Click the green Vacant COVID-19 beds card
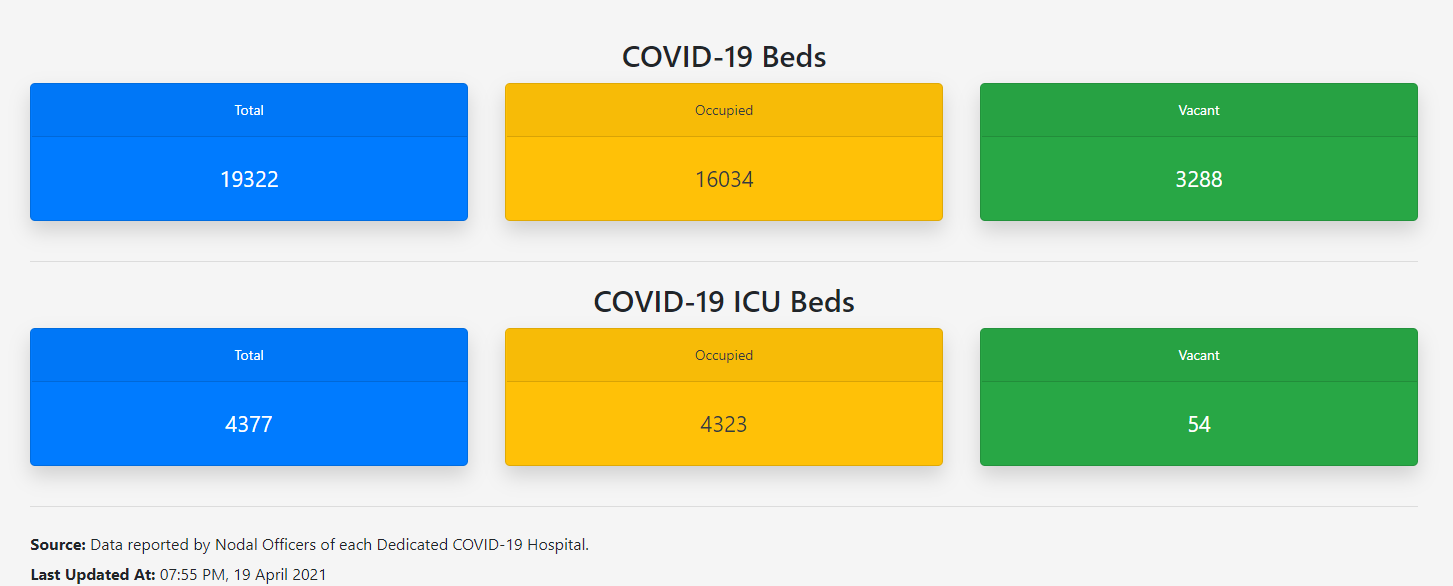Image resolution: width=1453 pixels, height=586 pixels. pos(1199,152)
